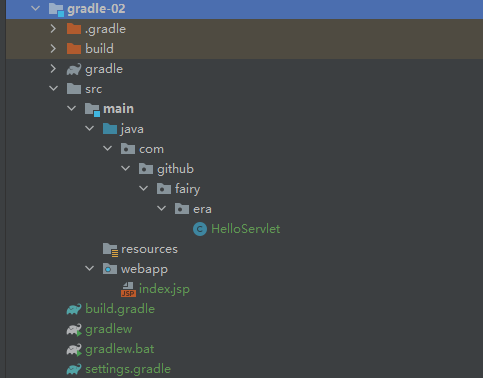
Task: Click the gradle elephant folder icon
Action: (74, 69)
